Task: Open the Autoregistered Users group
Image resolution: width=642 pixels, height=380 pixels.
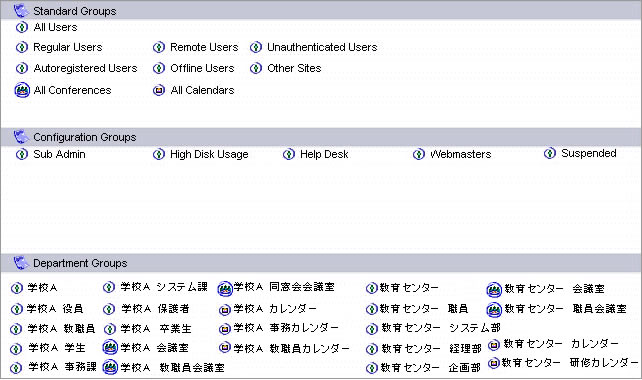Action: click(85, 68)
